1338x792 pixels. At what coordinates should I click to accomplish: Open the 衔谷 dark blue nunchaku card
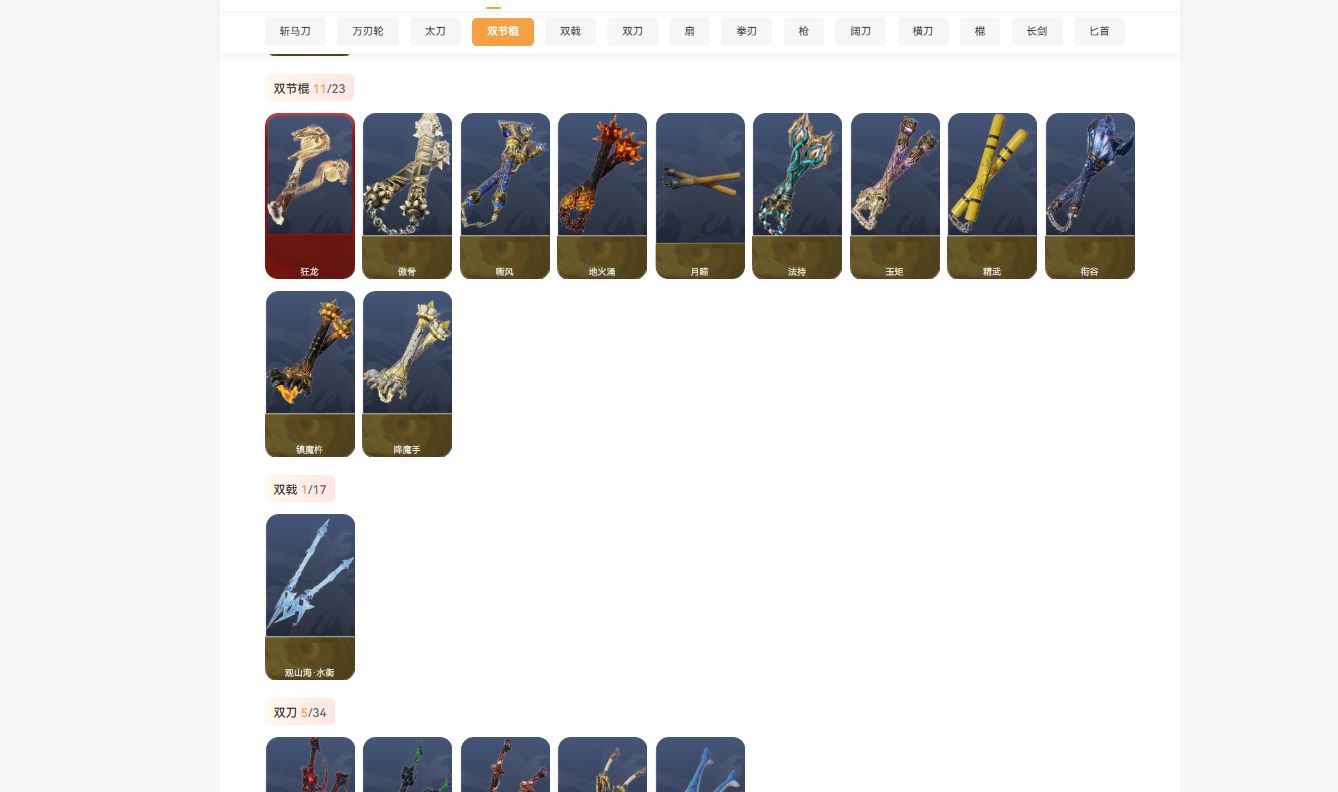(x=1090, y=196)
